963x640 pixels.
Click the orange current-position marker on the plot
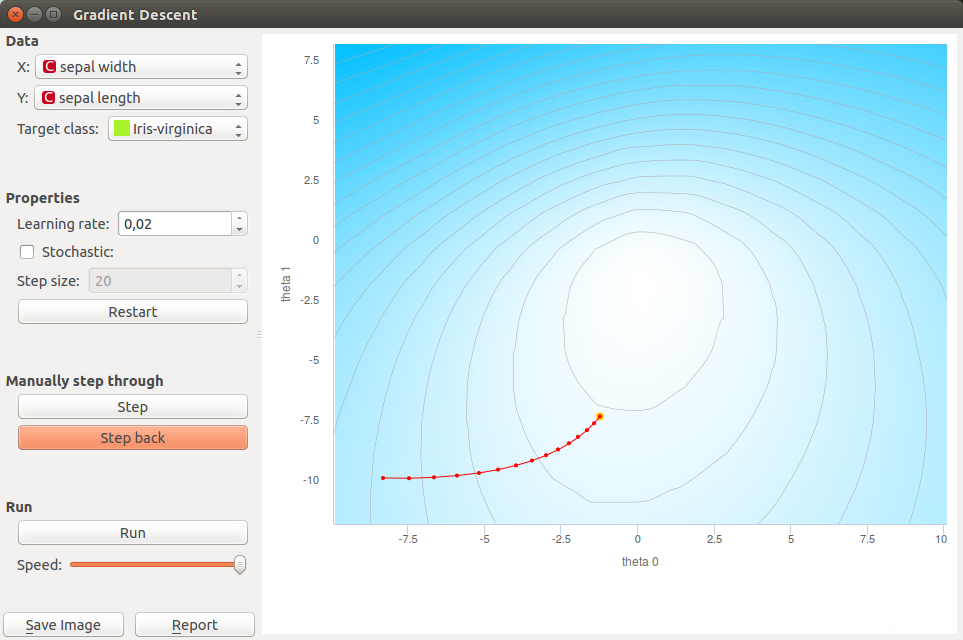pyautogui.click(x=600, y=416)
